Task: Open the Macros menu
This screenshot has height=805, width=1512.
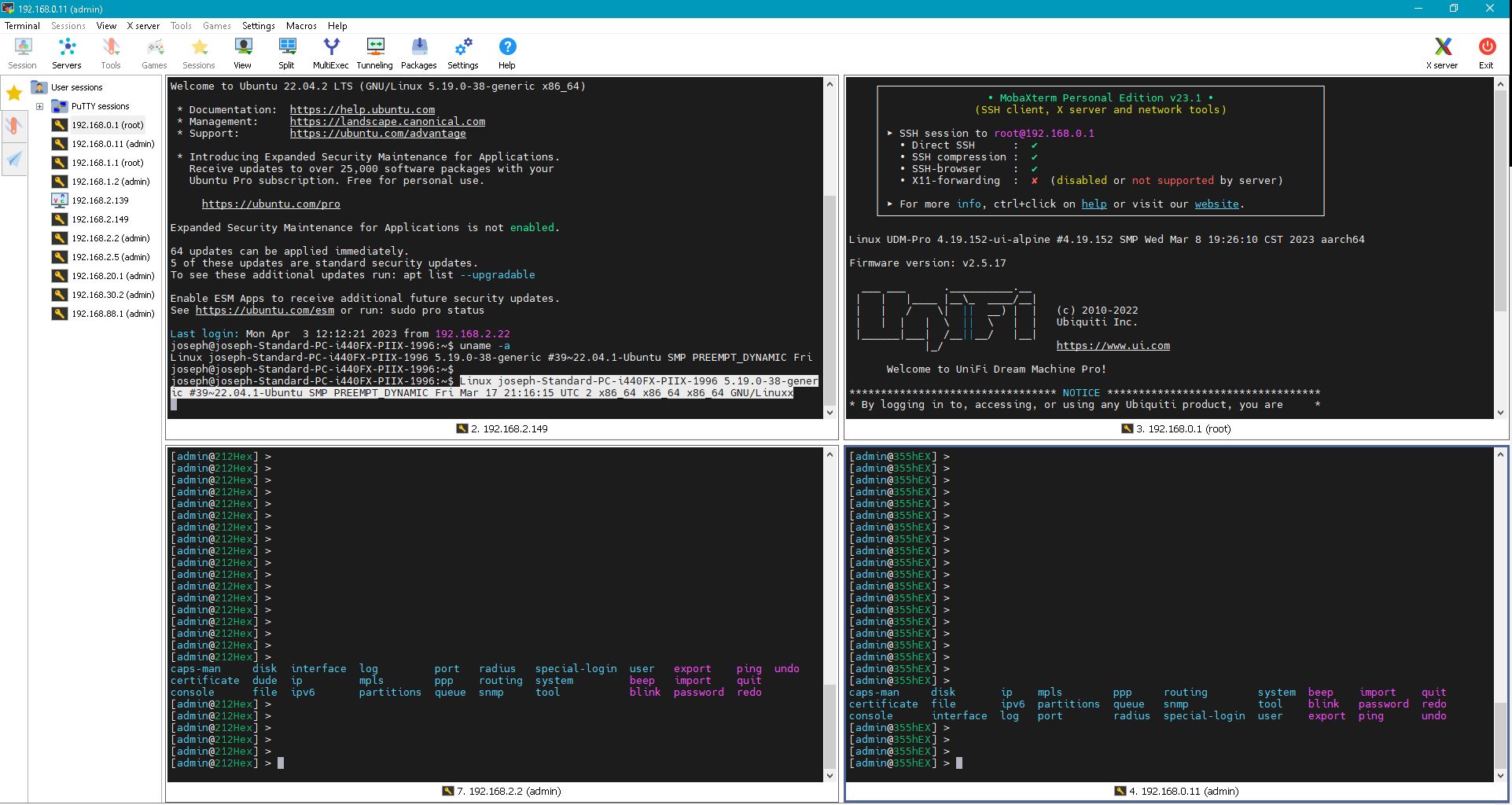Action: click(x=301, y=26)
